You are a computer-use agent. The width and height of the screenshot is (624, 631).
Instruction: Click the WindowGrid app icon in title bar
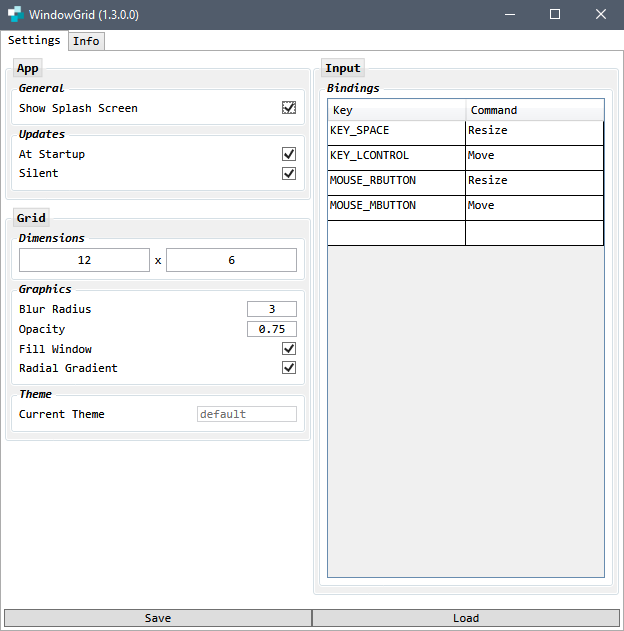pyautogui.click(x=16, y=14)
